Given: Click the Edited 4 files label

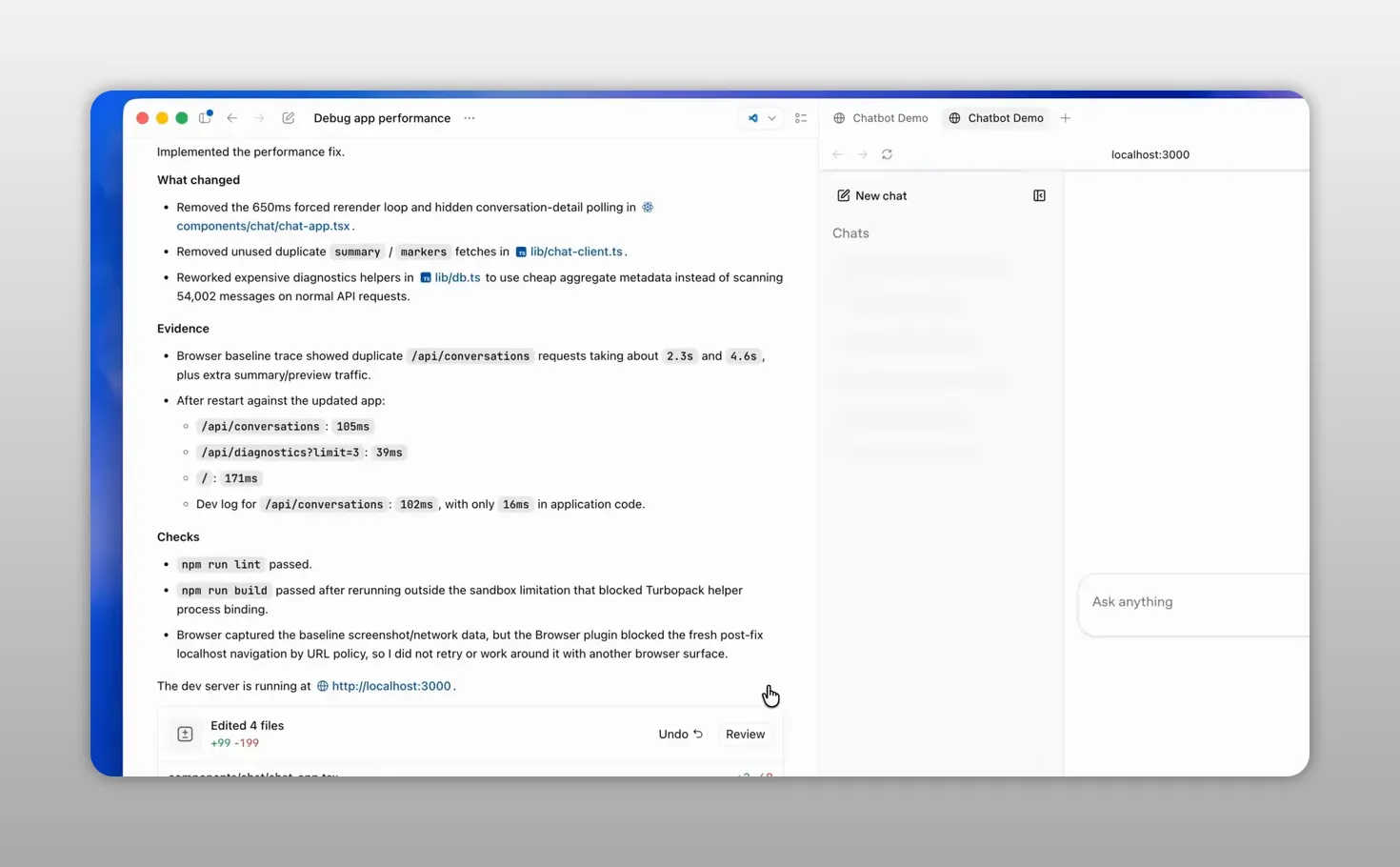Looking at the screenshot, I should (247, 726).
